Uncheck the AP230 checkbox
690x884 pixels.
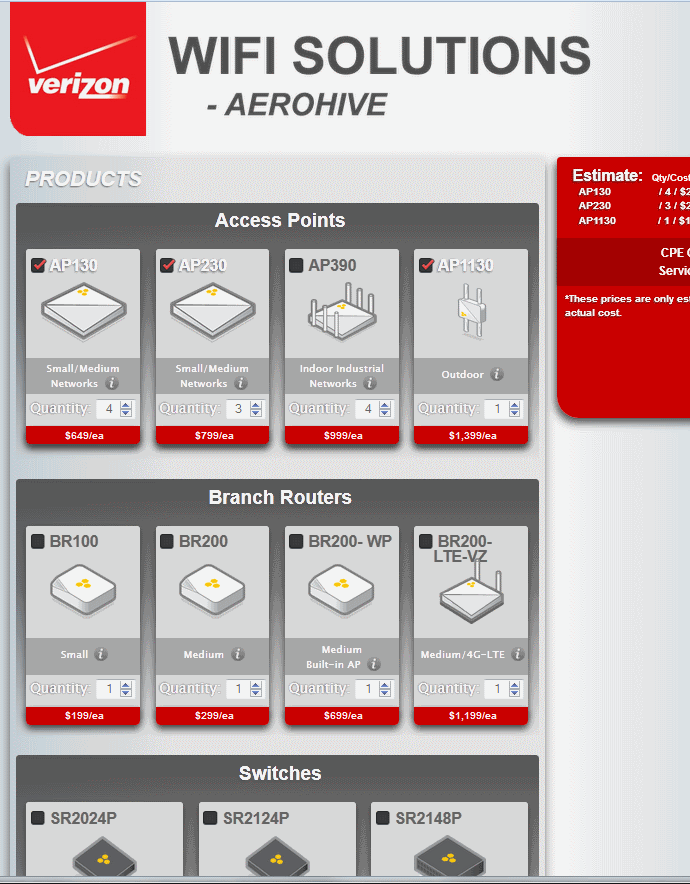[167, 265]
